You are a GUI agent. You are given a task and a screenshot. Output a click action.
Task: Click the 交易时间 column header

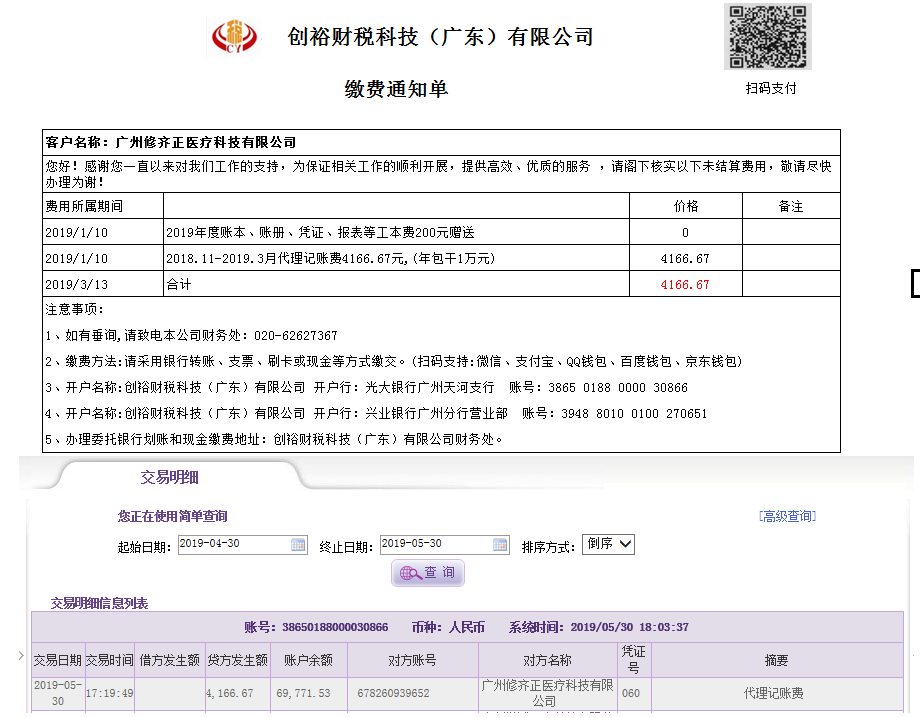coord(110,661)
